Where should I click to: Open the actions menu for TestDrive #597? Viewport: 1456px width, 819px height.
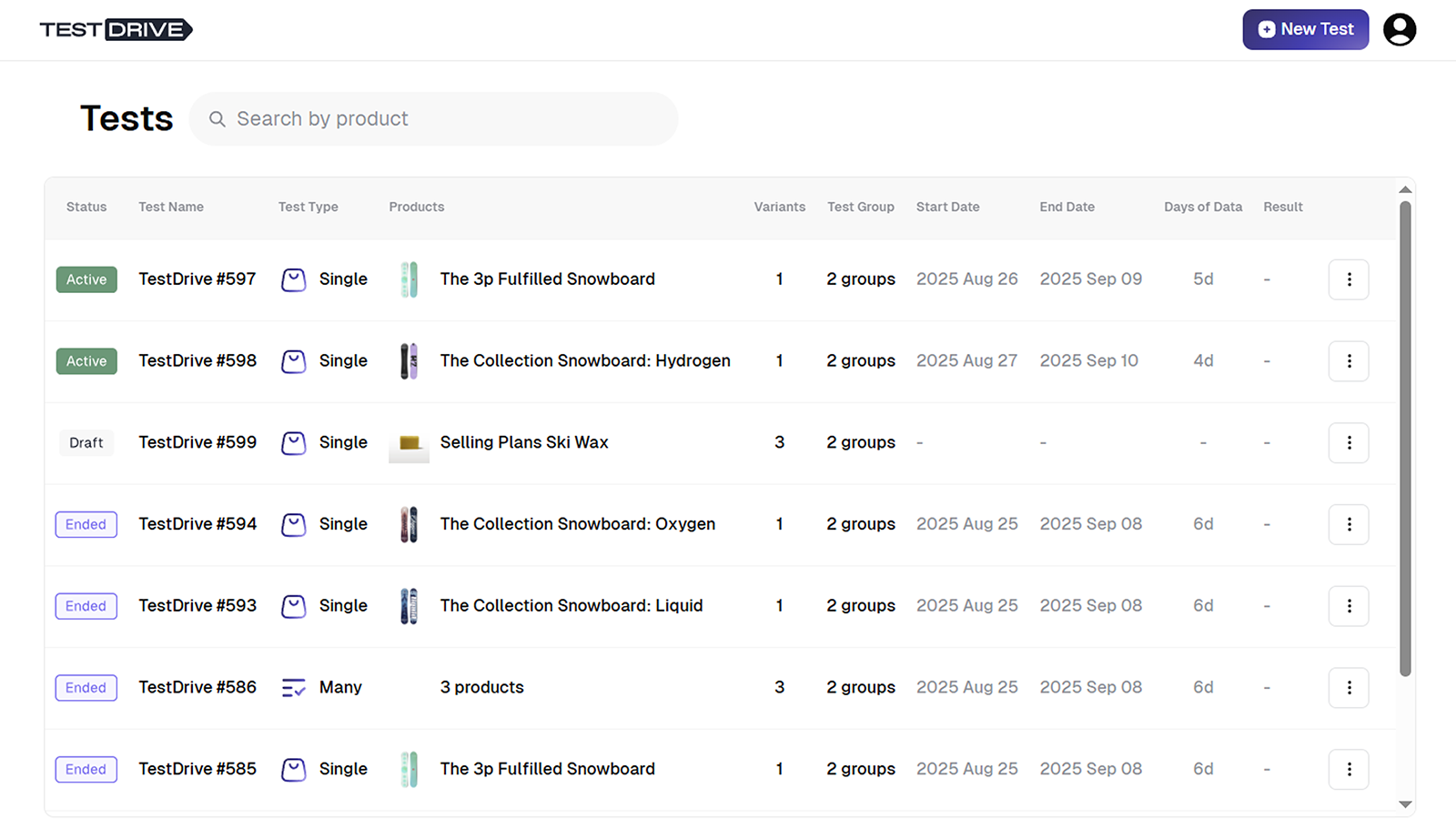tap(1349, 279)
